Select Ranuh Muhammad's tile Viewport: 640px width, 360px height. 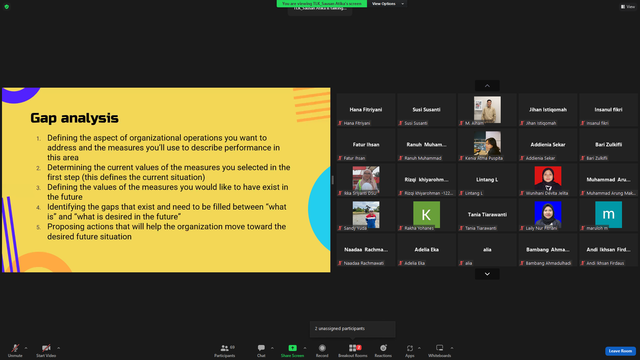426,145
